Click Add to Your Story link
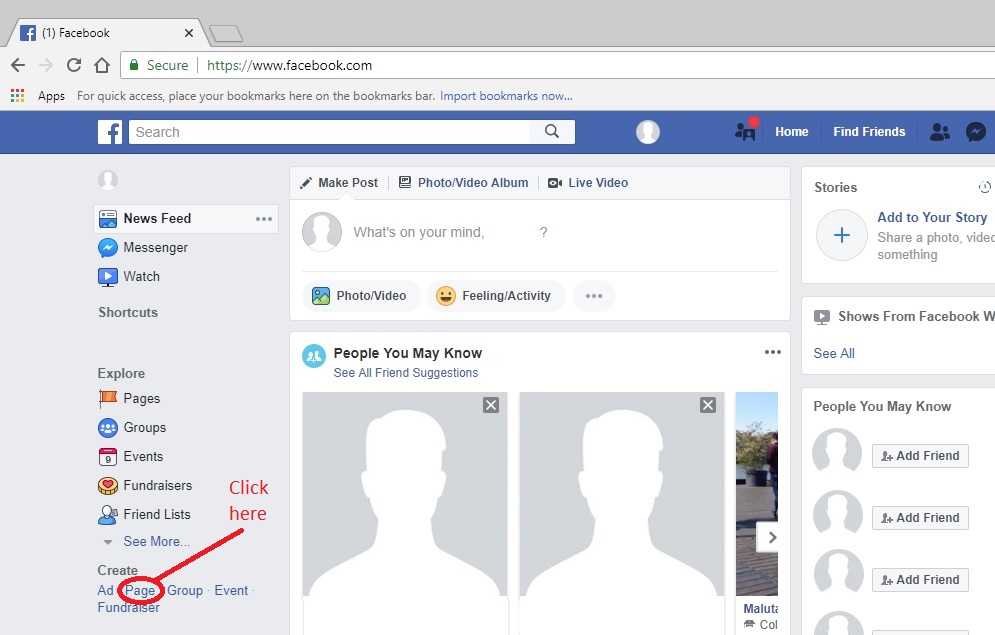995x635 pixels. (x=932, y=217)
